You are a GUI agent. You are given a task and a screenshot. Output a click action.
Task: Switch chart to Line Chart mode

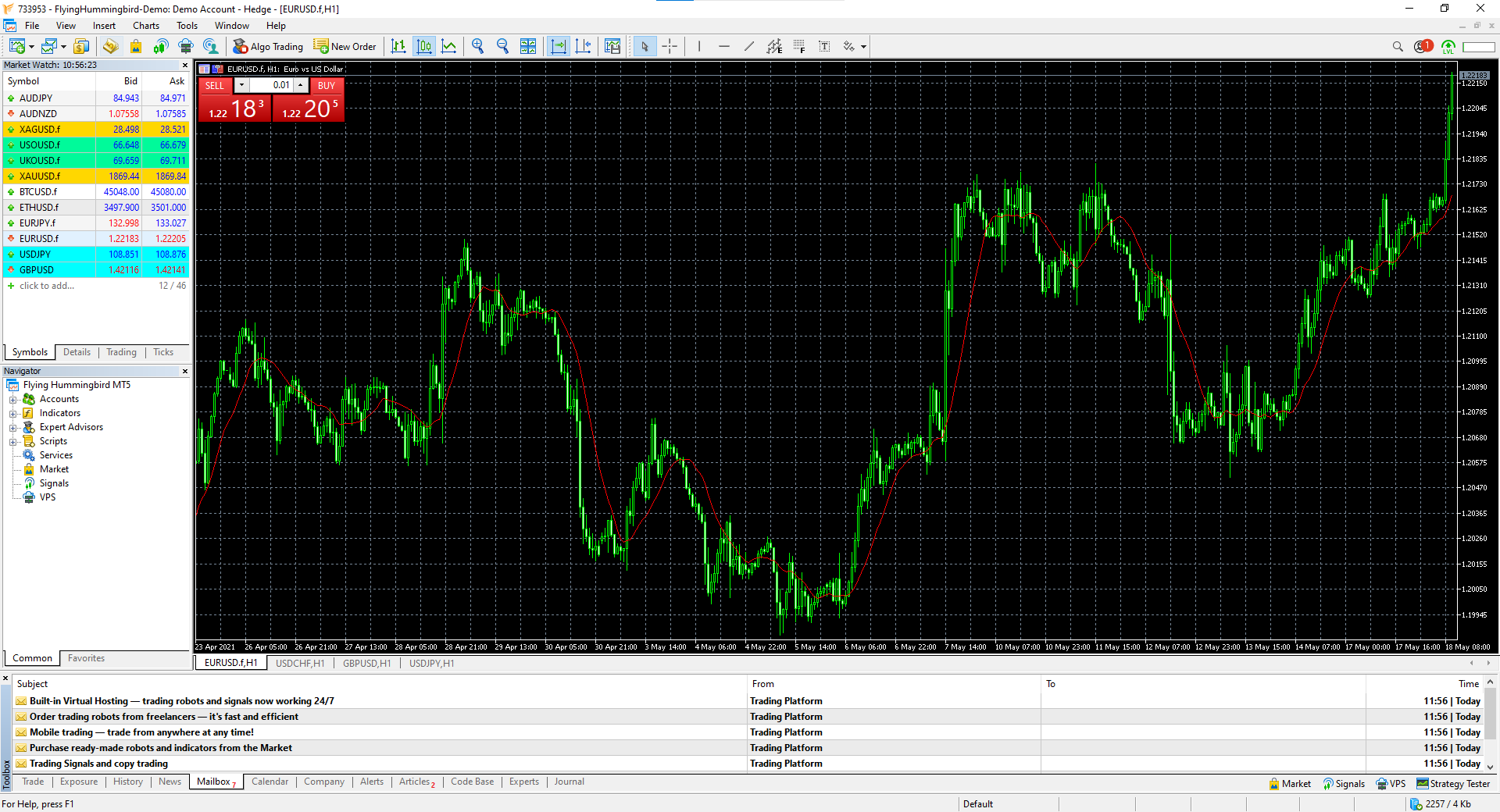click(x=449, y=47)
